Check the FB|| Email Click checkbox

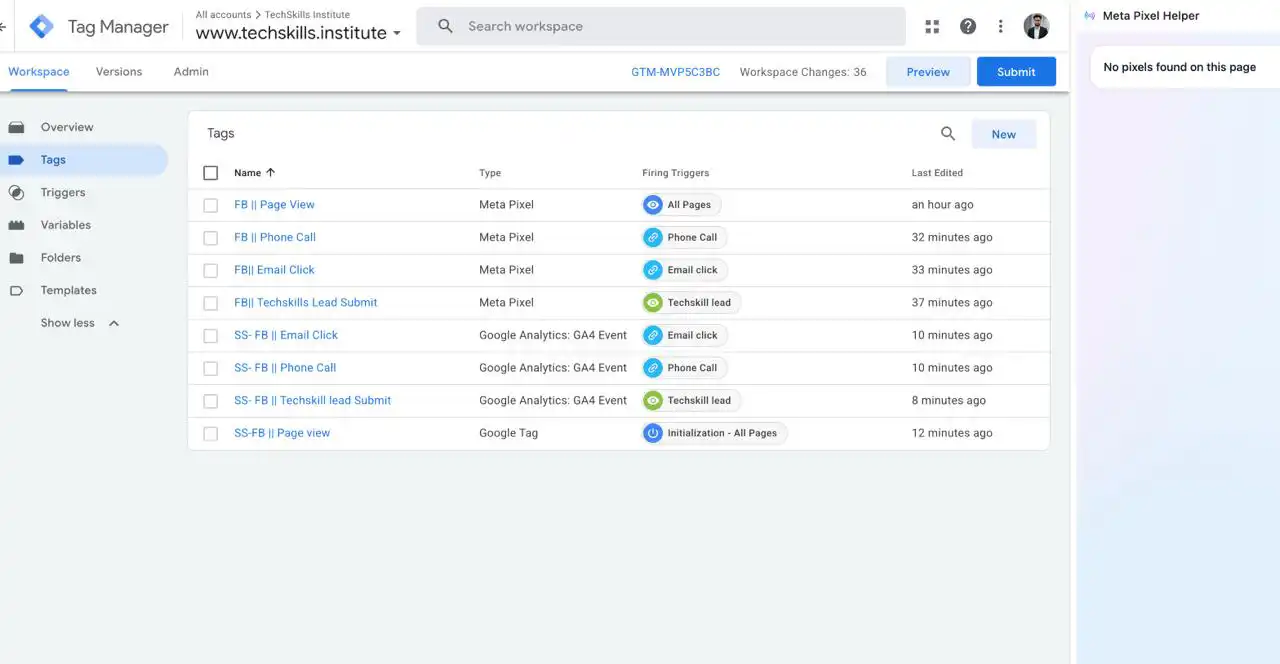(210, 270)
